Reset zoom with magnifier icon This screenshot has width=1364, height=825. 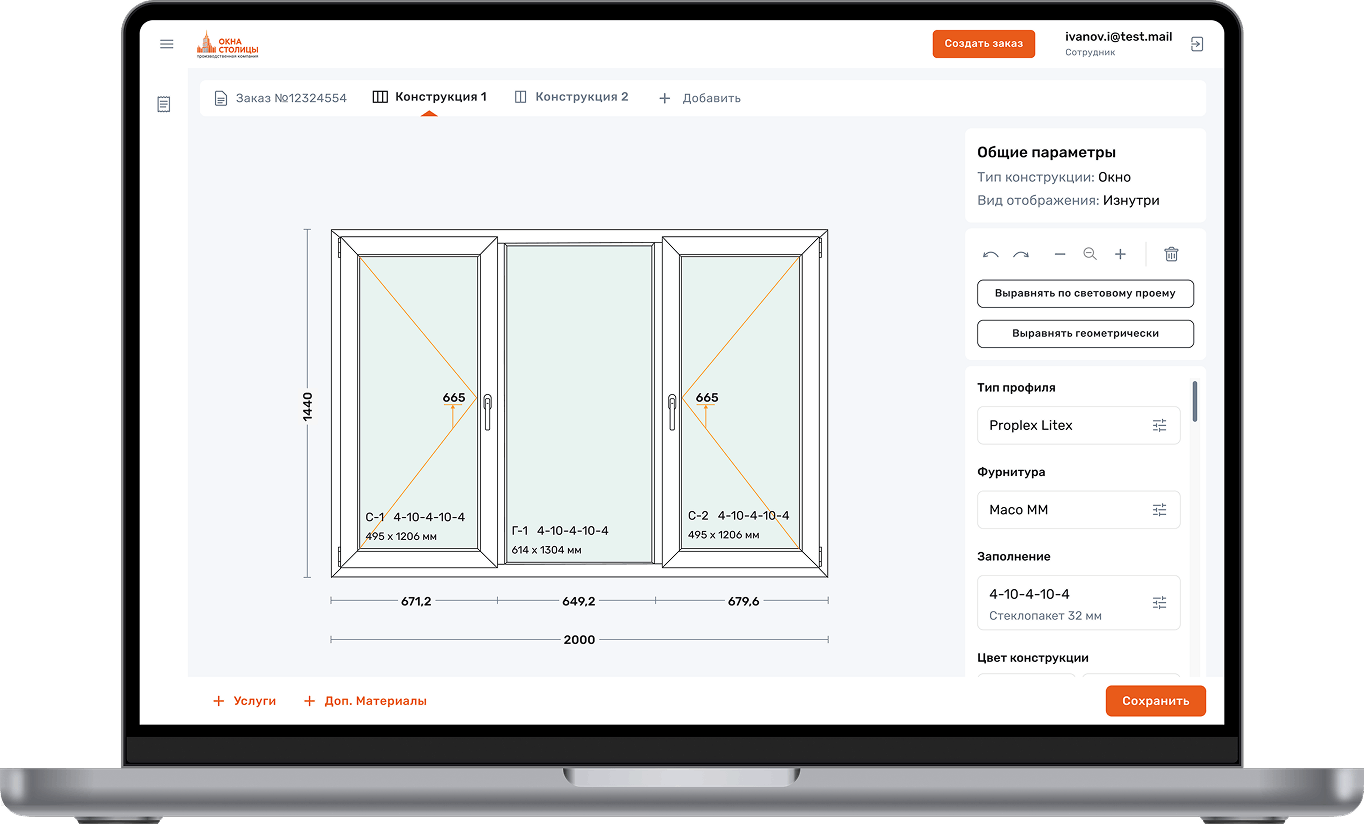pos(1090,255)
